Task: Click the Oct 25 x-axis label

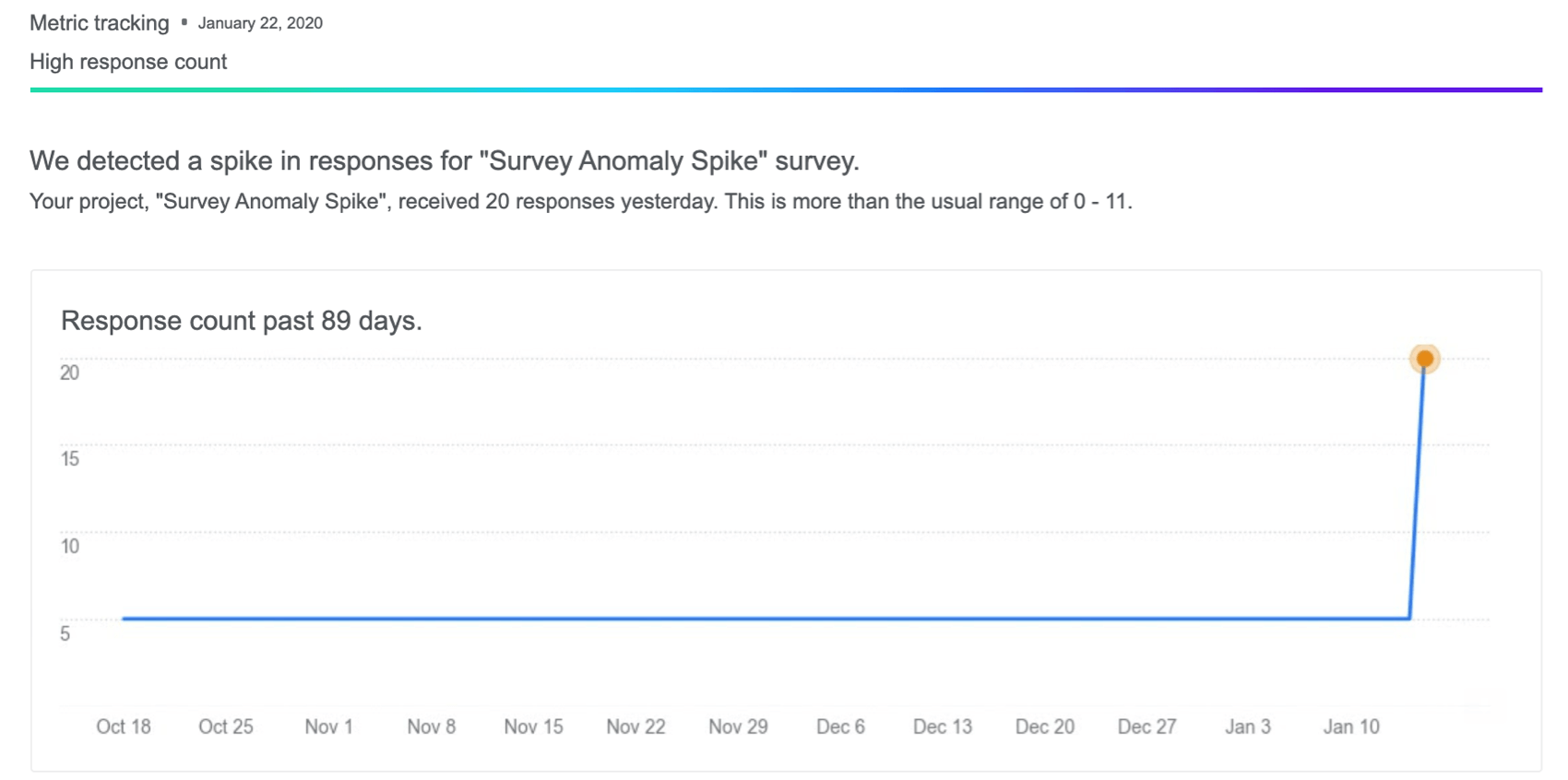Action: (x=226, y=727)
